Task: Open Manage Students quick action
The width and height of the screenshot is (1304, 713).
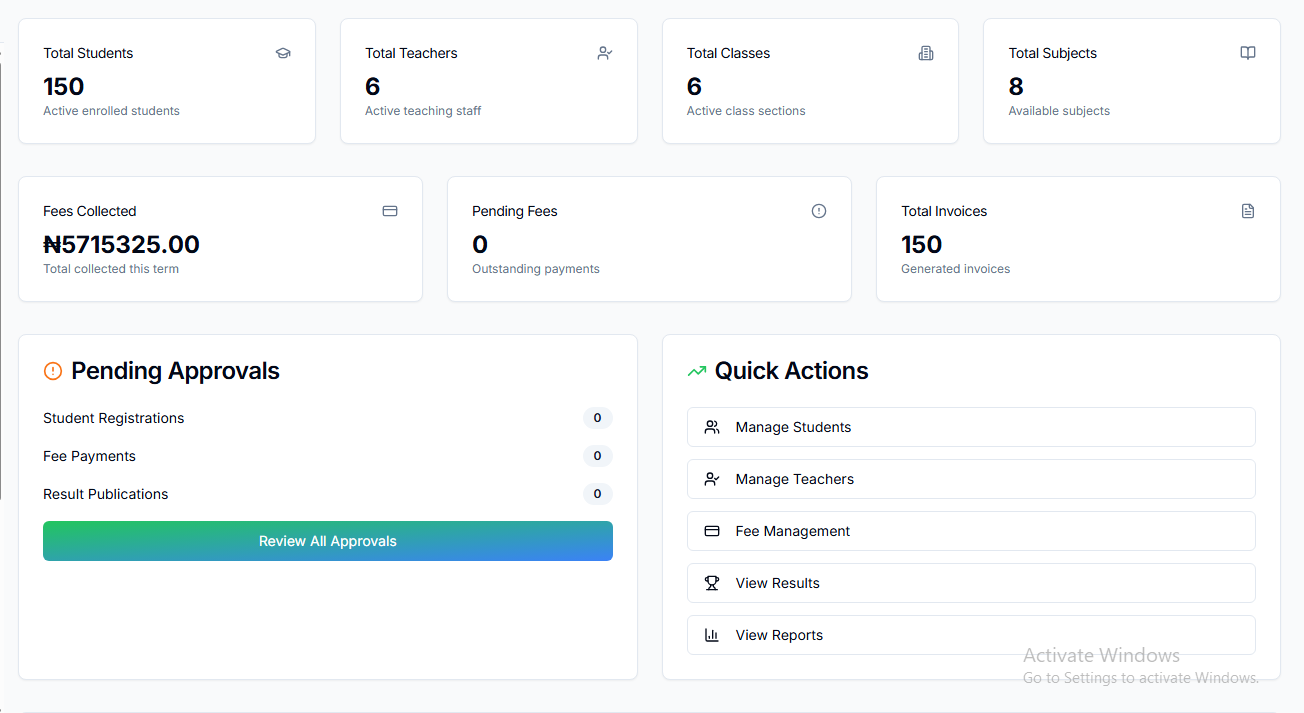Action: [971, 427]
